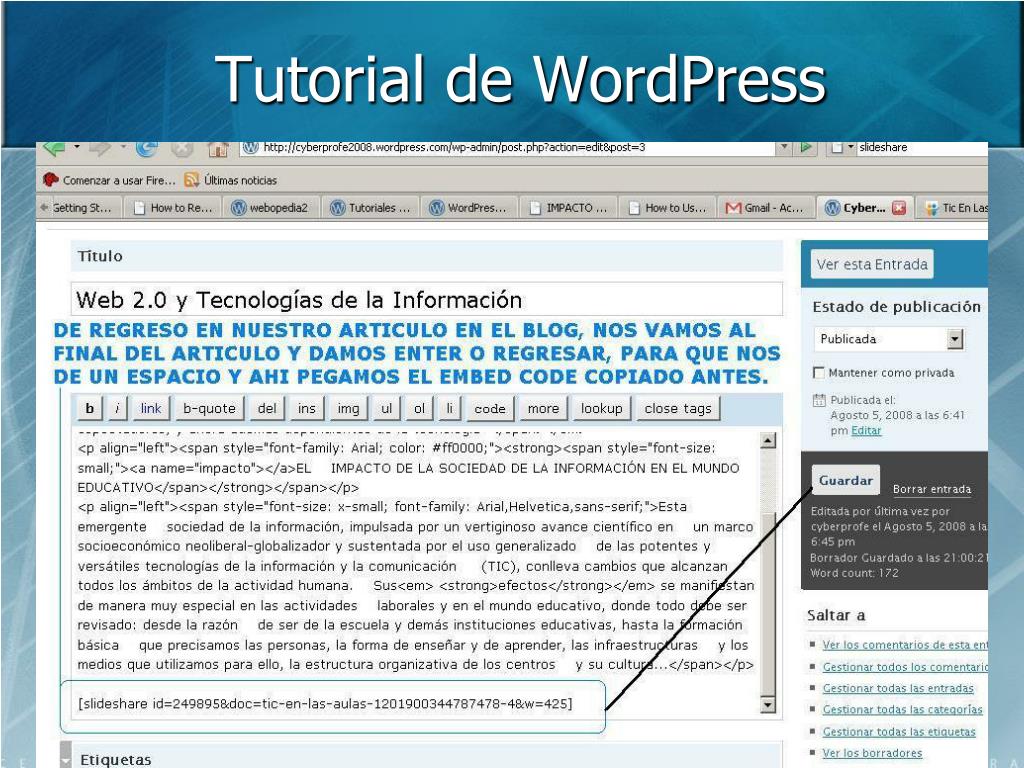Click Editar next to publication date
The width and height of the screenshot is (1024, 768).
866,431
